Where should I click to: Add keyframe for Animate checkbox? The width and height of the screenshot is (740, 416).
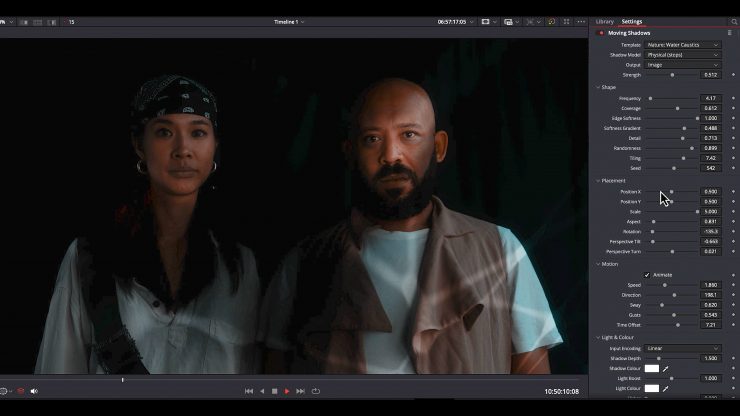point(733,275)
